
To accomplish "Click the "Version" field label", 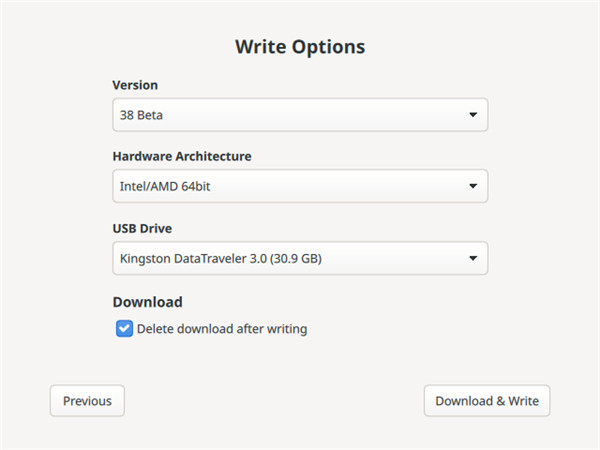I will click(135, 85).
